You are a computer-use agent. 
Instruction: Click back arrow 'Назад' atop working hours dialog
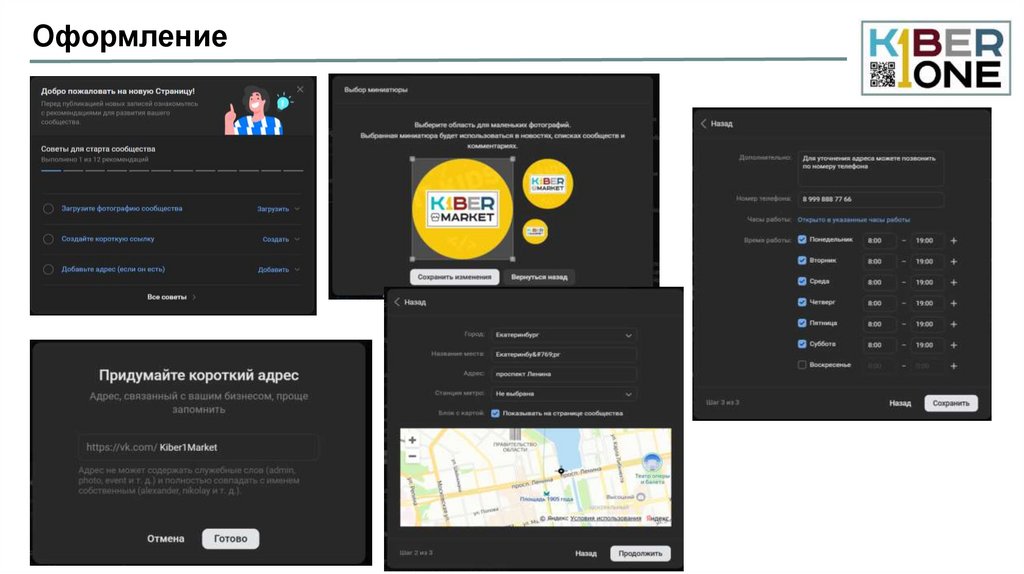[x=717, y=123]
